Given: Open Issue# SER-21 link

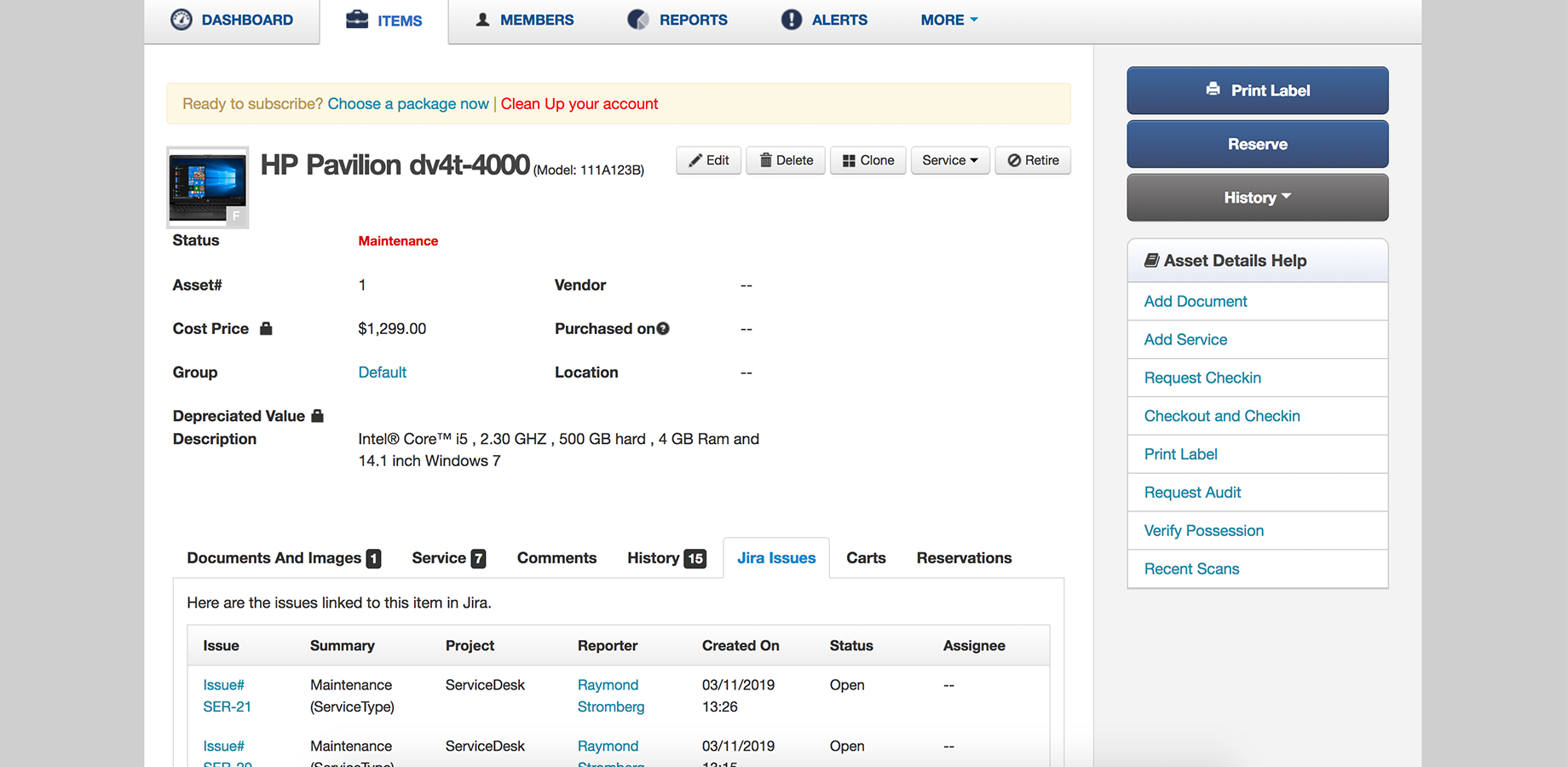Looking at the screenshot, I should (226, 695).
